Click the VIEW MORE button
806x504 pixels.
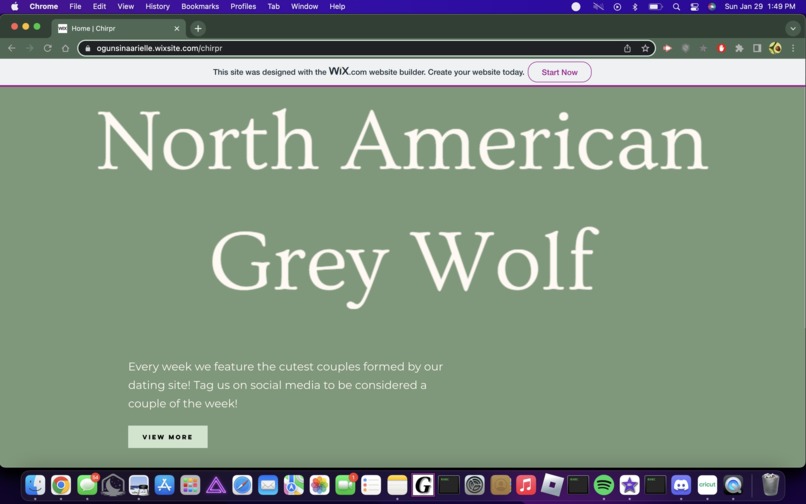click(x=168, y=437)
